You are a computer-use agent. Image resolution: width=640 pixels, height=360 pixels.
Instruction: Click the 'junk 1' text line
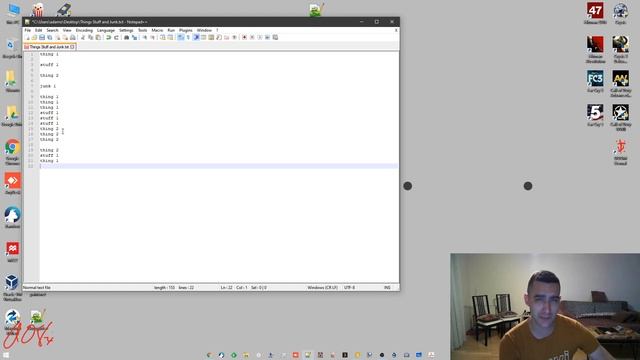point(48,86)
